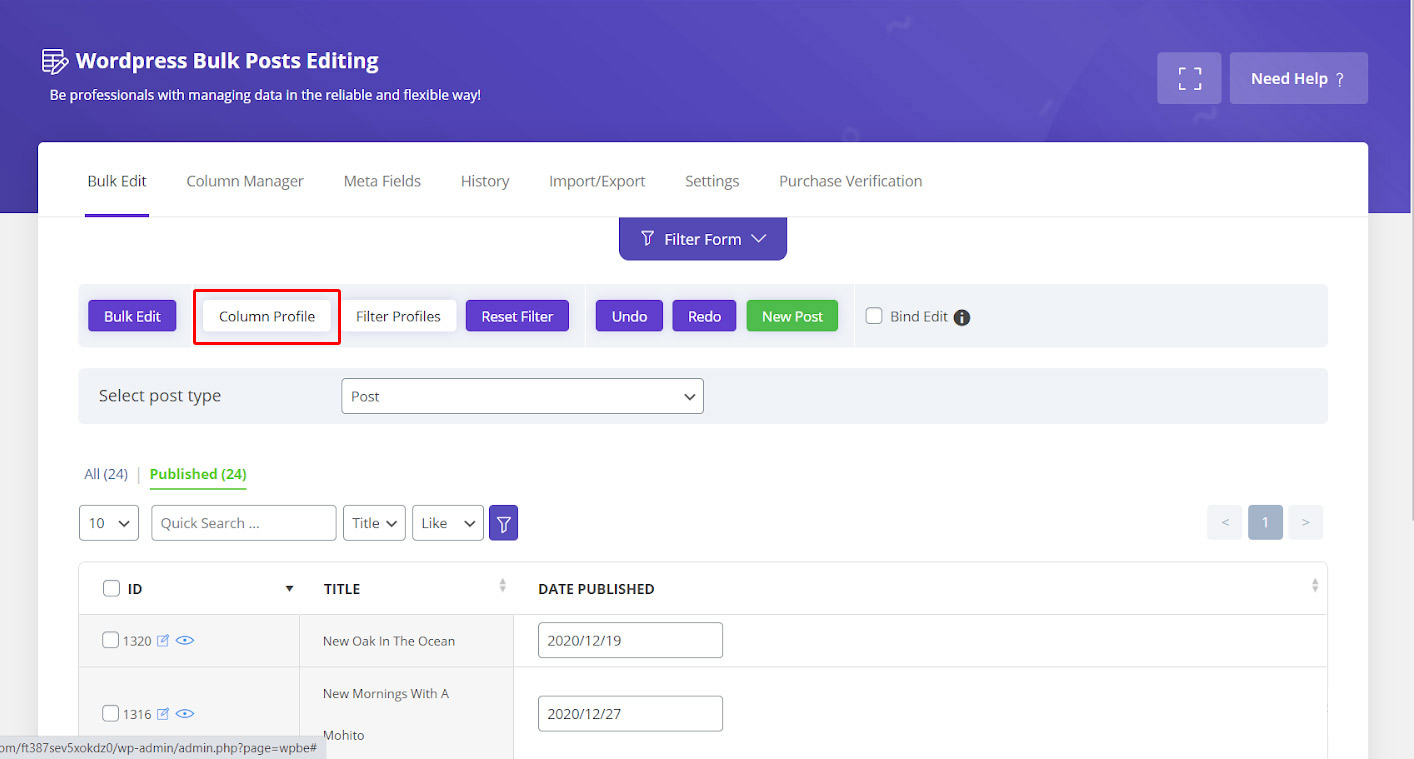Open the Column Manager tab
The width and height of the screenshot is (1414, 759).
pos(245,181)
